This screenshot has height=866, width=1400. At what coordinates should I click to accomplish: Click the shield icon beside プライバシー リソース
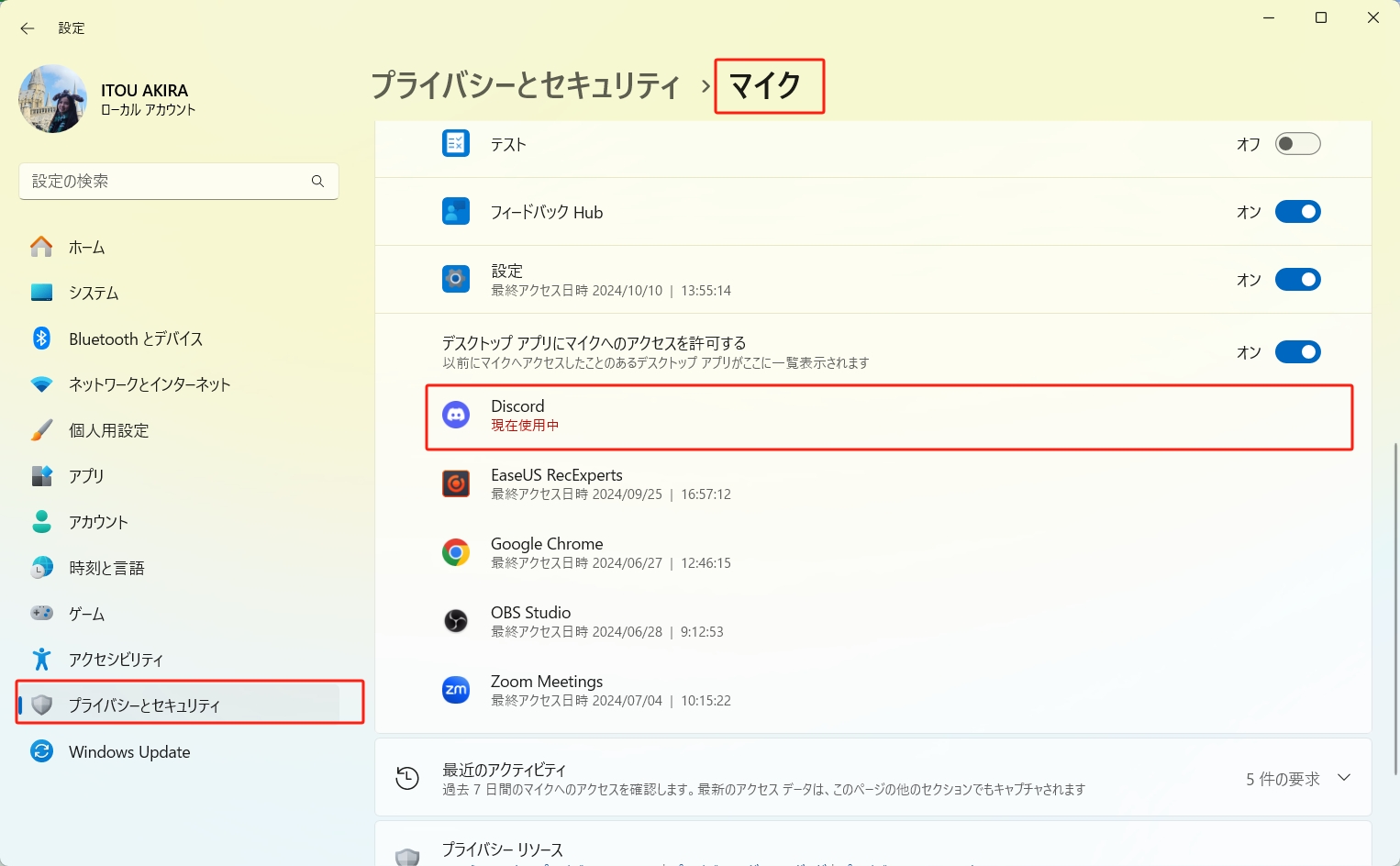coord(407,851)
